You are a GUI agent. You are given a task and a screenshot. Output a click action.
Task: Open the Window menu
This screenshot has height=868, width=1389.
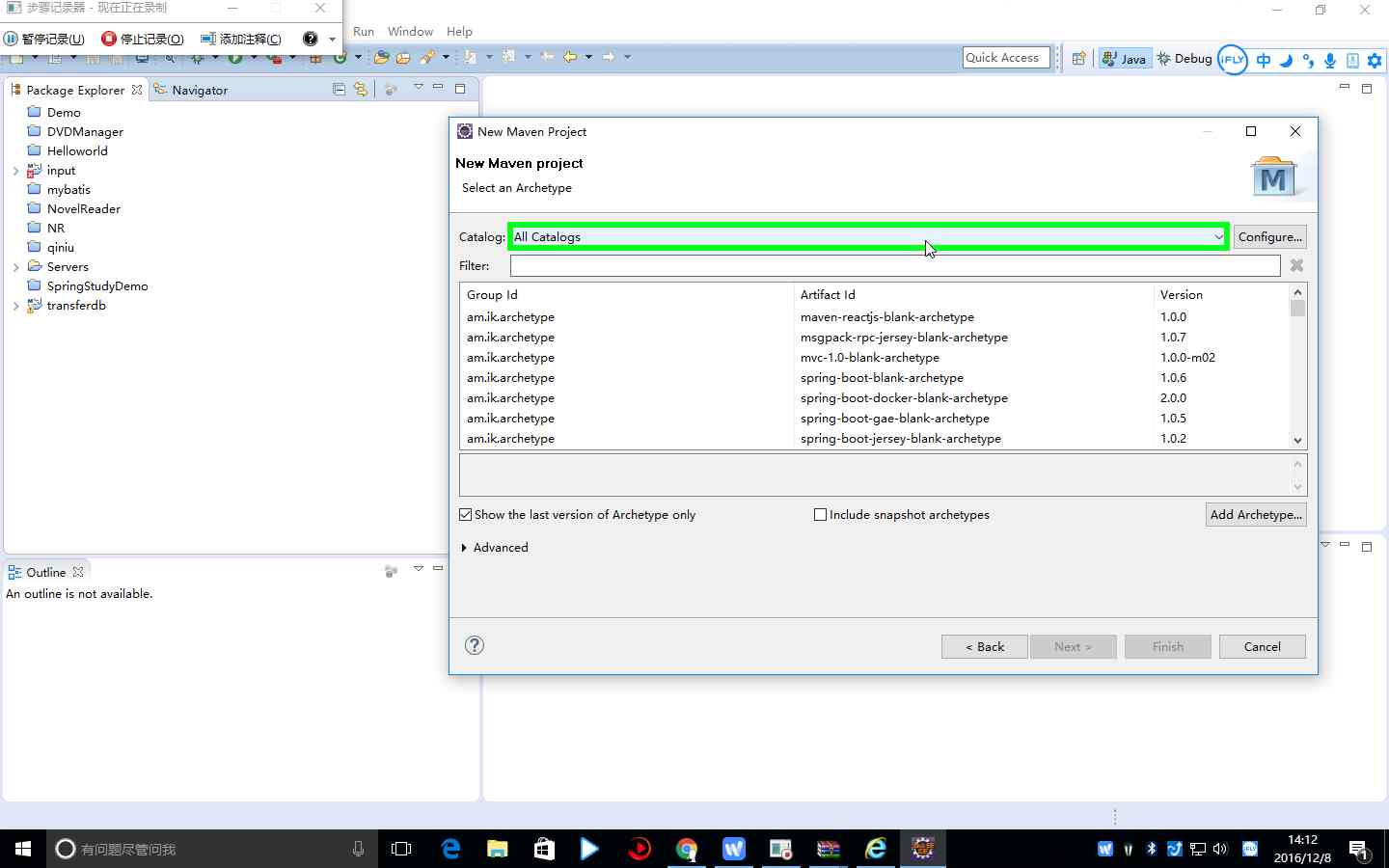pyautogui.click(x=410, y=32)
